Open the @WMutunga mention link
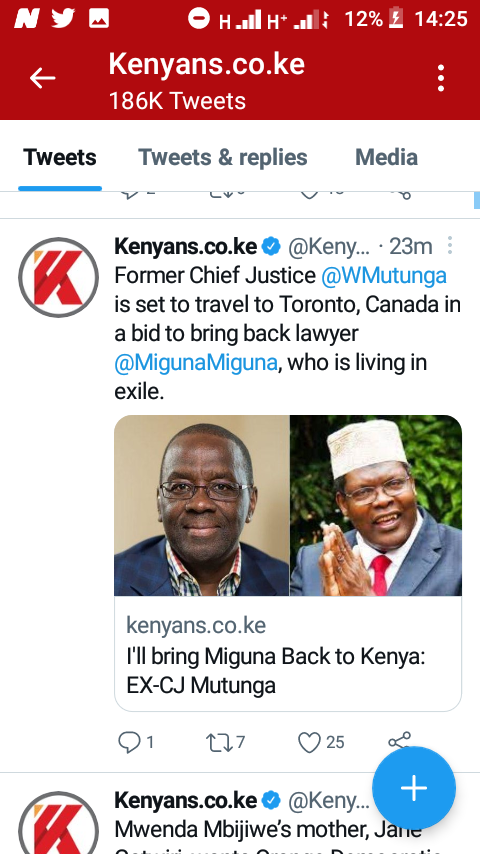 coord(384,276)
